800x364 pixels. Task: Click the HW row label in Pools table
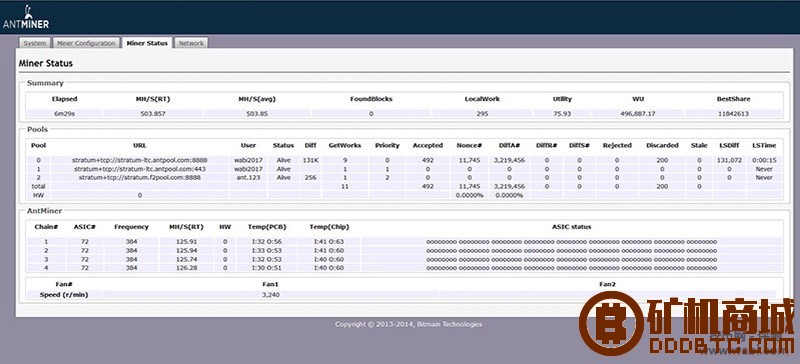pos(38,195)
